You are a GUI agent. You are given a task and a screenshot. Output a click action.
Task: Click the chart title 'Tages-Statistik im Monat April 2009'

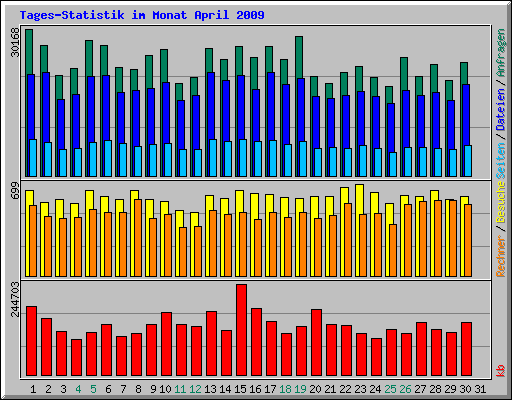[142, 15]
